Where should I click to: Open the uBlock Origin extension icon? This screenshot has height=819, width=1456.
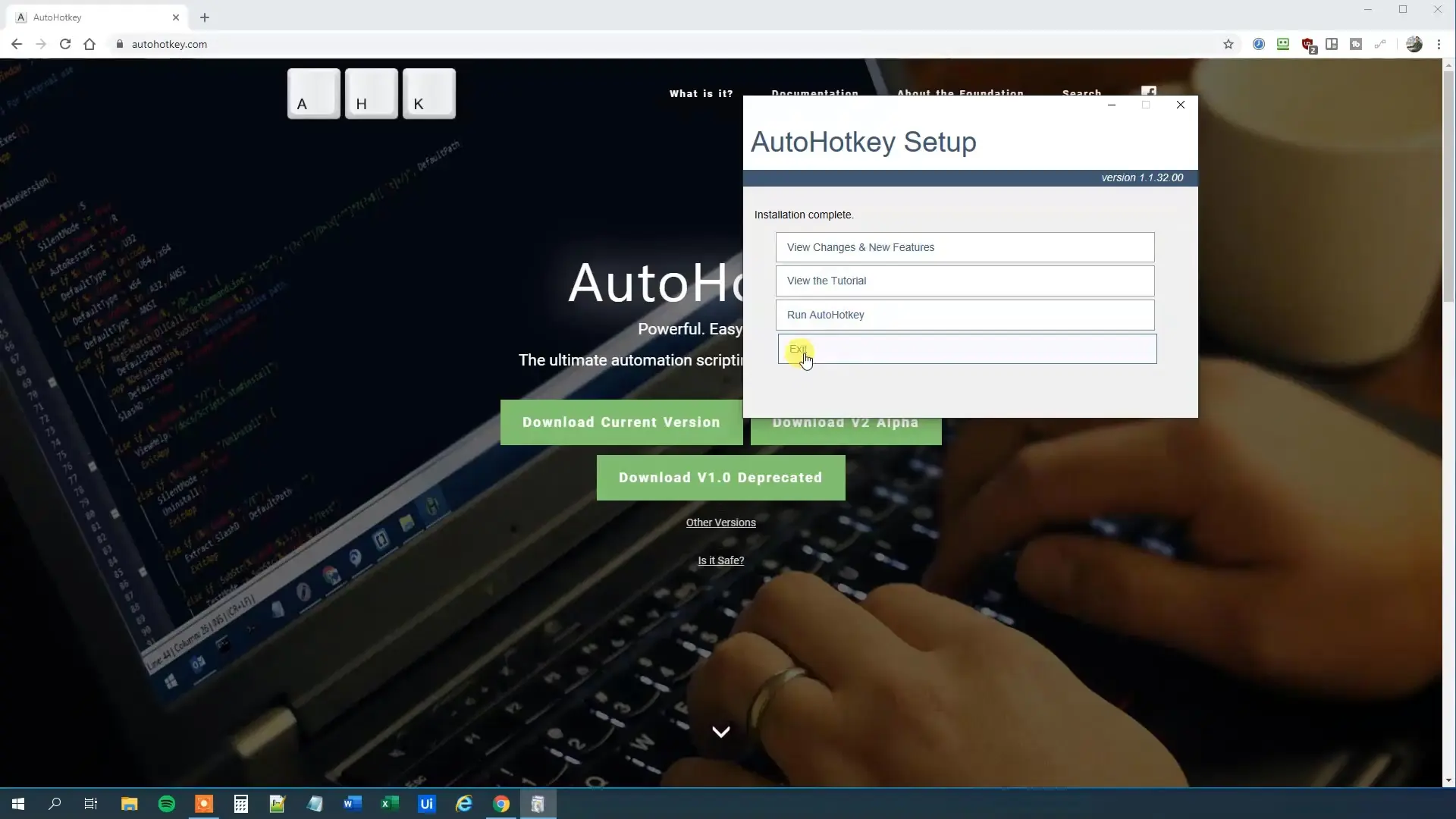tap(1308, 45)
